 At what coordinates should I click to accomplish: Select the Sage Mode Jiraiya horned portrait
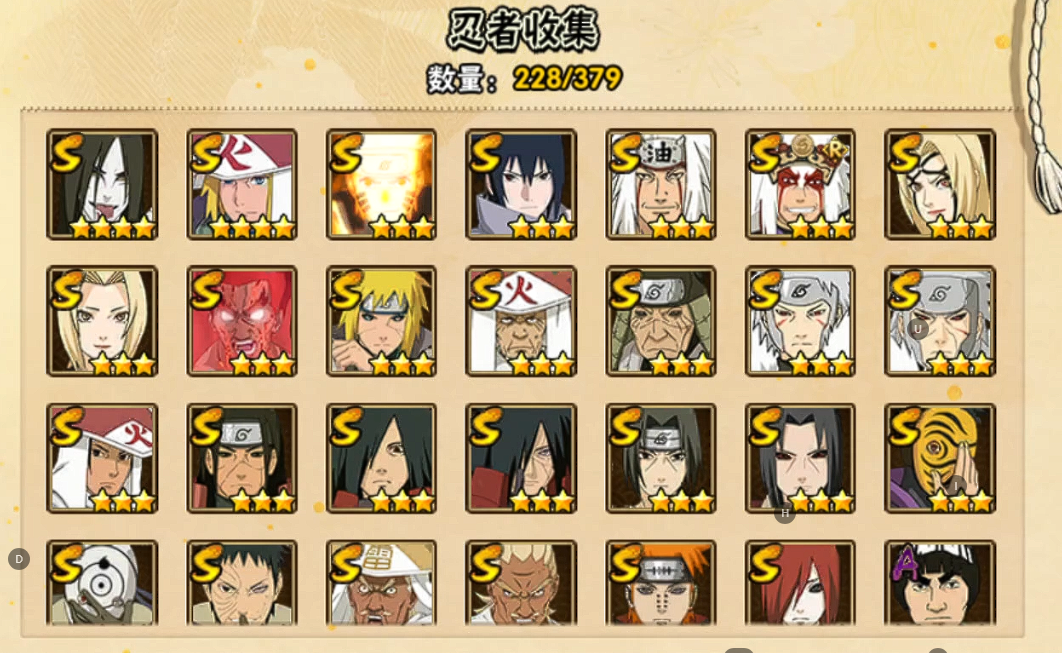pos(800,184)
